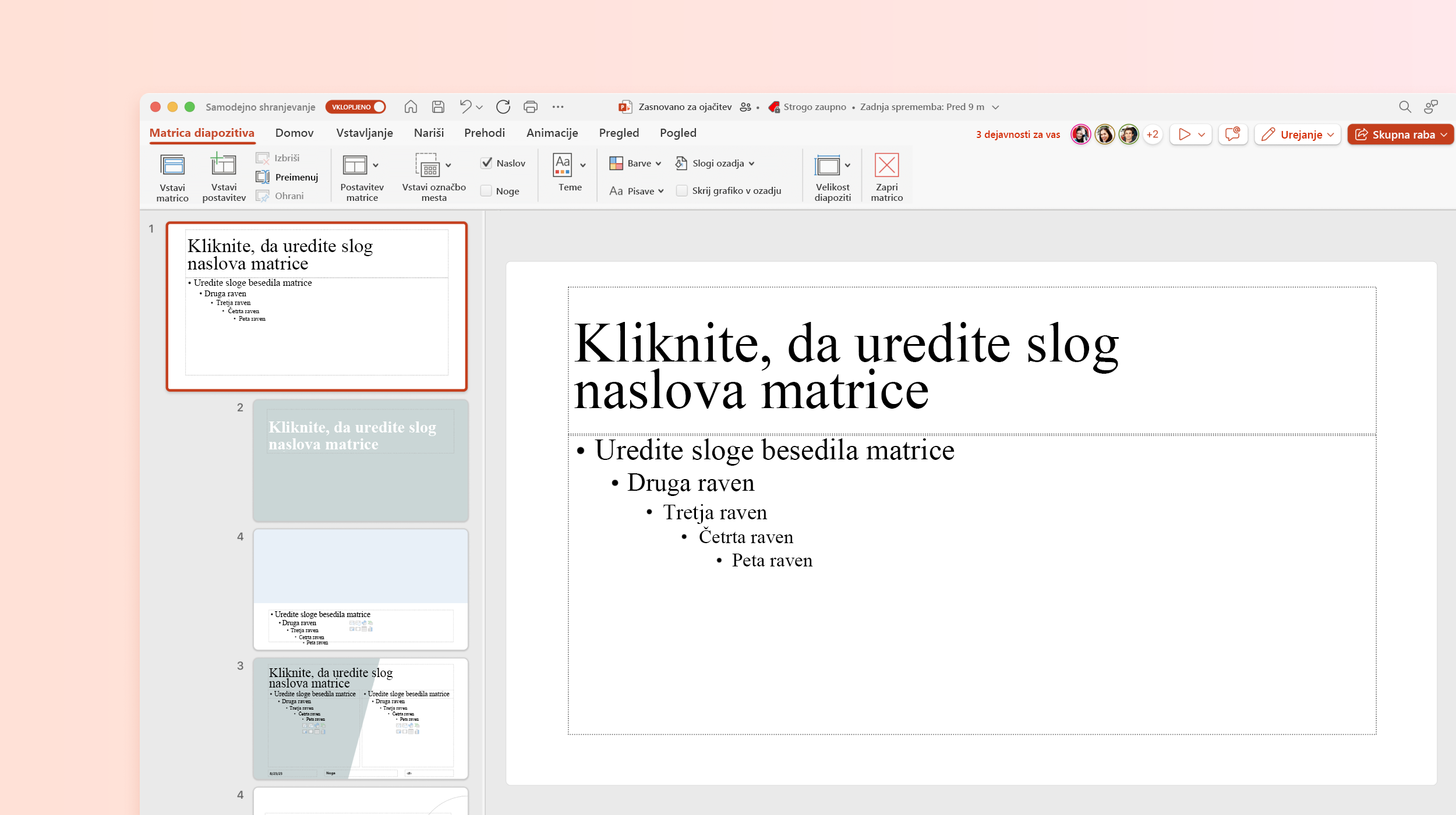Expand the file title details chevron
1456x815 pixels.
[x=995, y=107]
